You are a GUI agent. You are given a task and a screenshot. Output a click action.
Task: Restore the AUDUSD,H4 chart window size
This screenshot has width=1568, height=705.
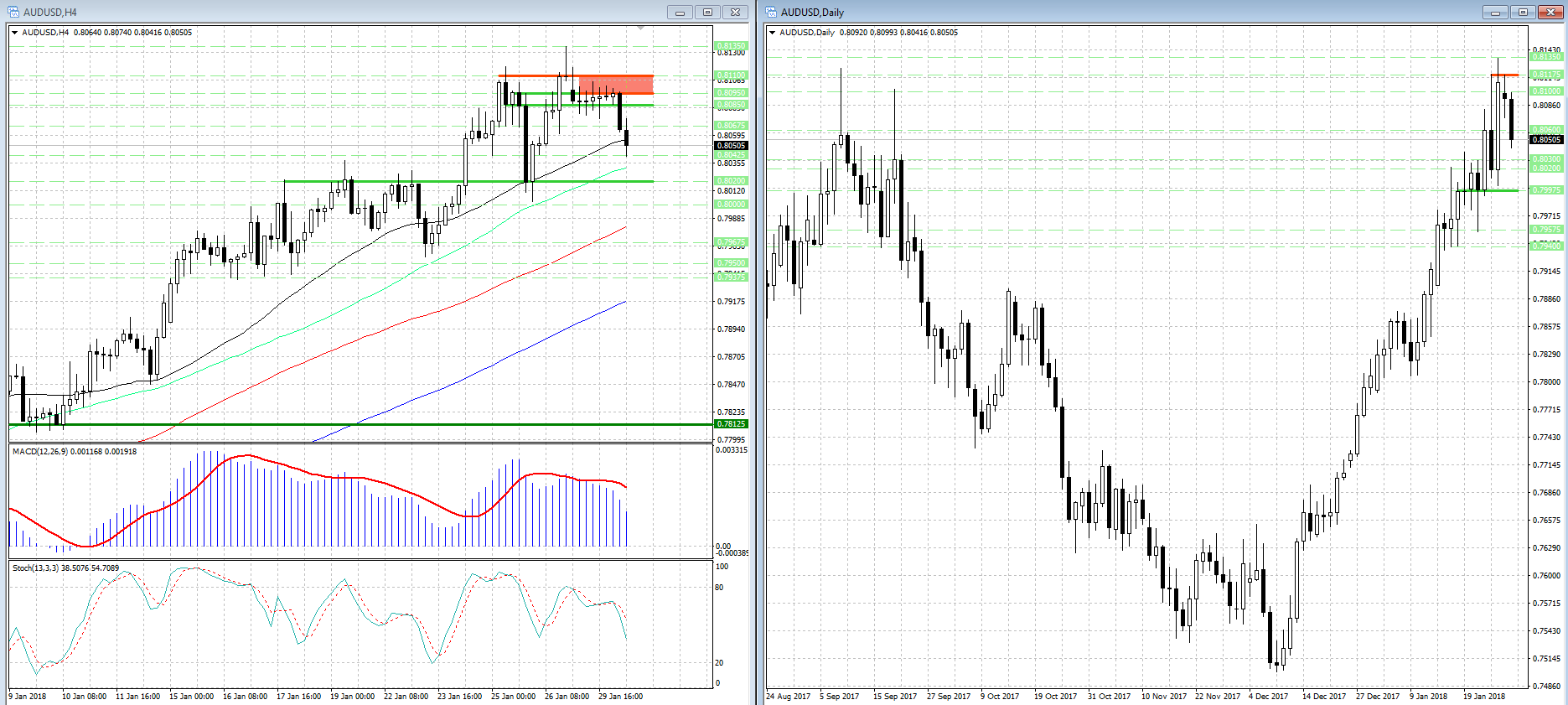tap(707, 12)
